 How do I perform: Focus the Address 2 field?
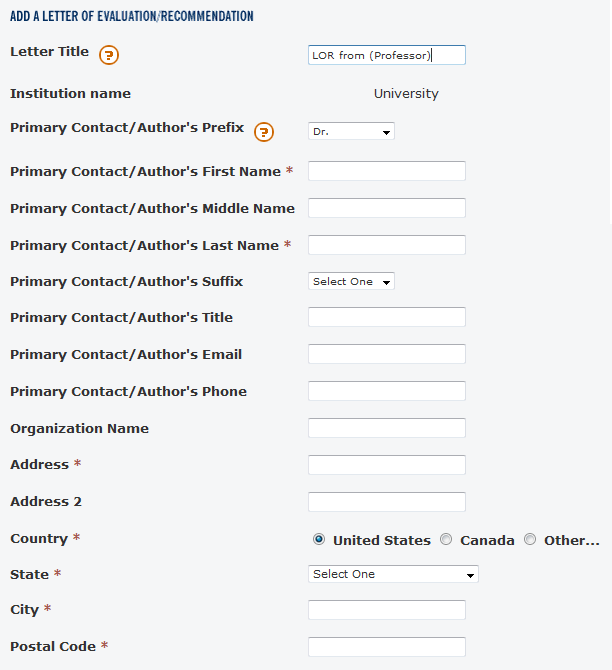(387, 502)
